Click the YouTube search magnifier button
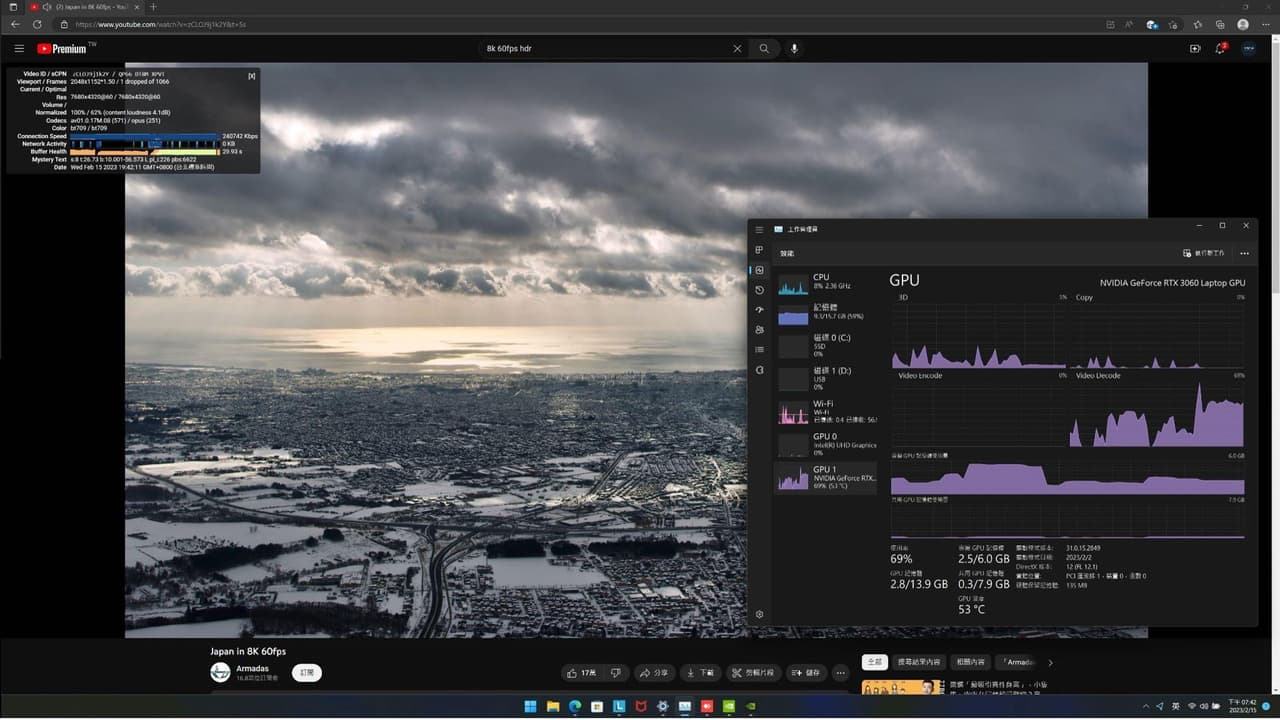This screenshot has width=1280, height=720. click(x=765, y=48)
